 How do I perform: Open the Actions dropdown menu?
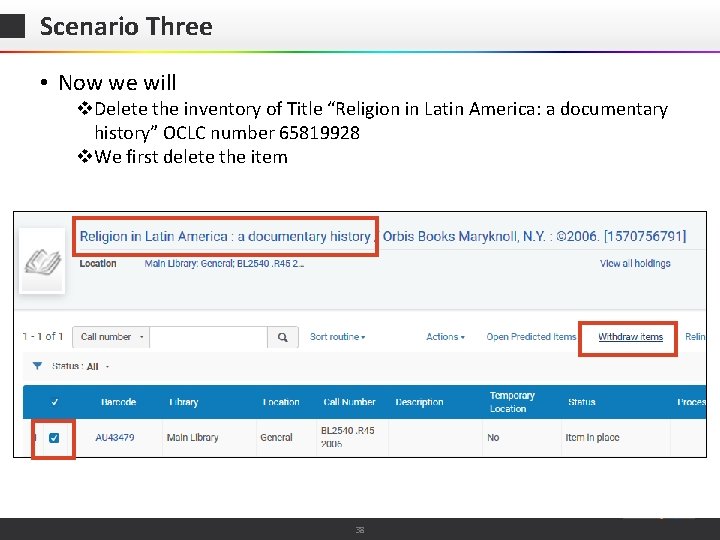point(445,337)
